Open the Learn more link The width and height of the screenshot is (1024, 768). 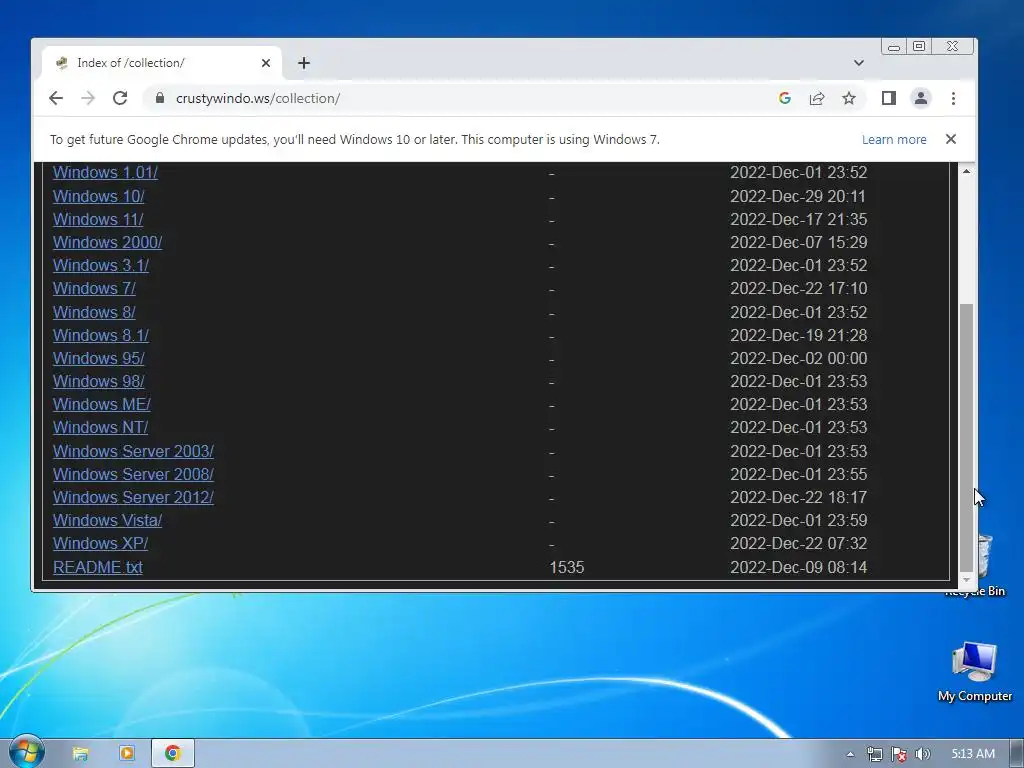click(894, 139)
